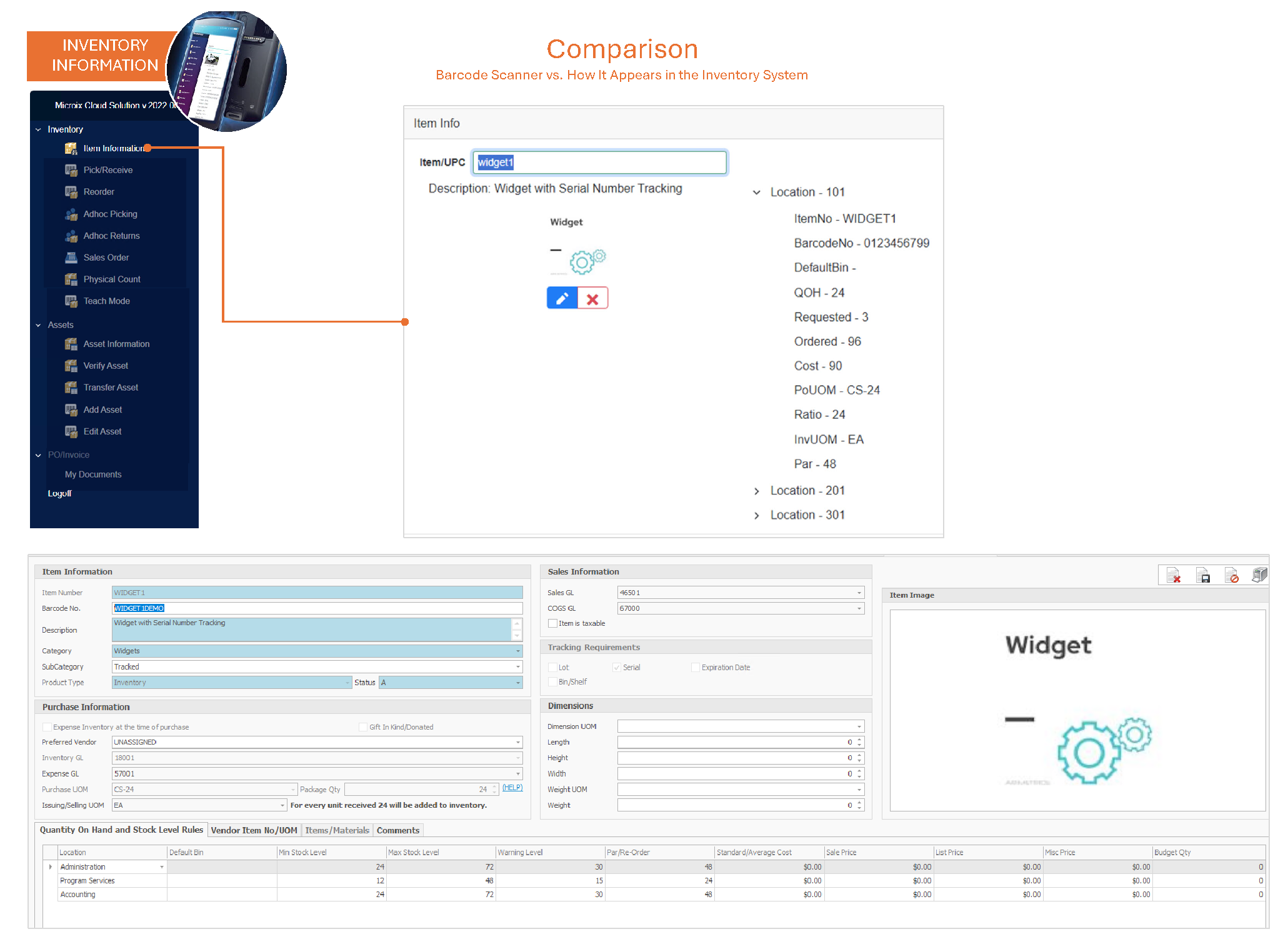Click the save document floppy icon

(x=1202, y=575)
